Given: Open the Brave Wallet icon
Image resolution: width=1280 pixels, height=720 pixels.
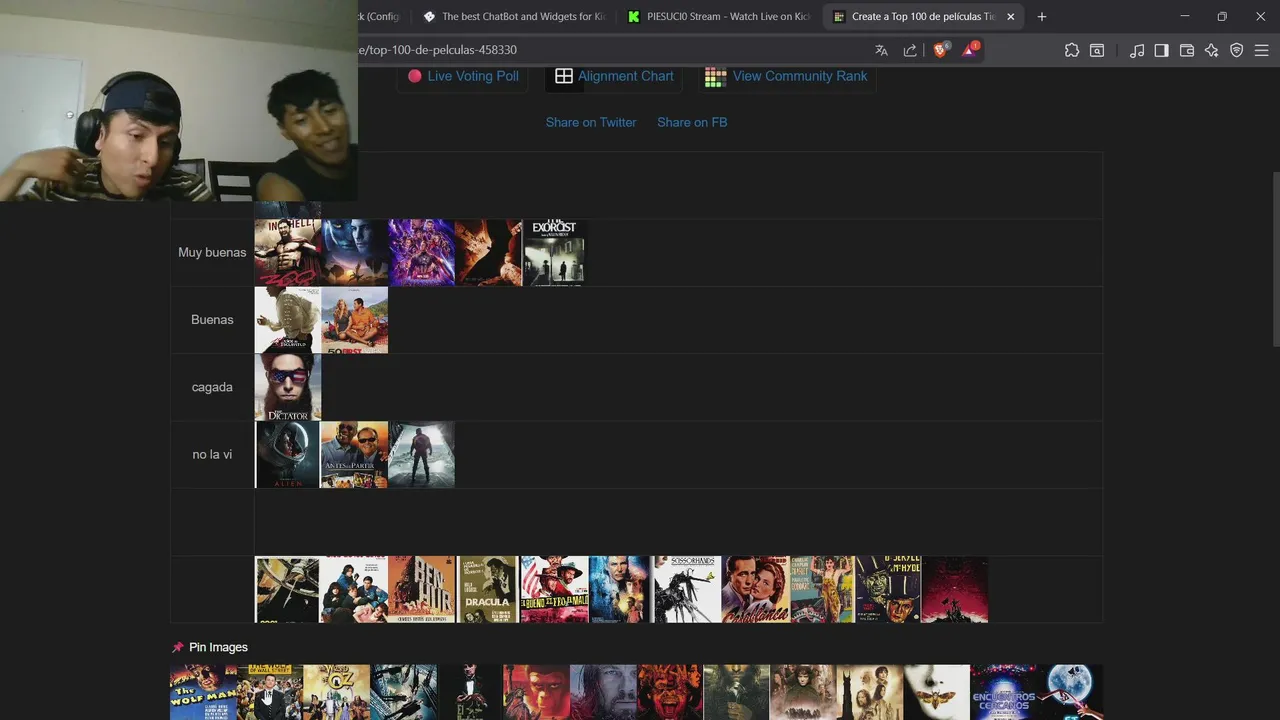Looking at the screenshot, I should [x=1187, y=50].
